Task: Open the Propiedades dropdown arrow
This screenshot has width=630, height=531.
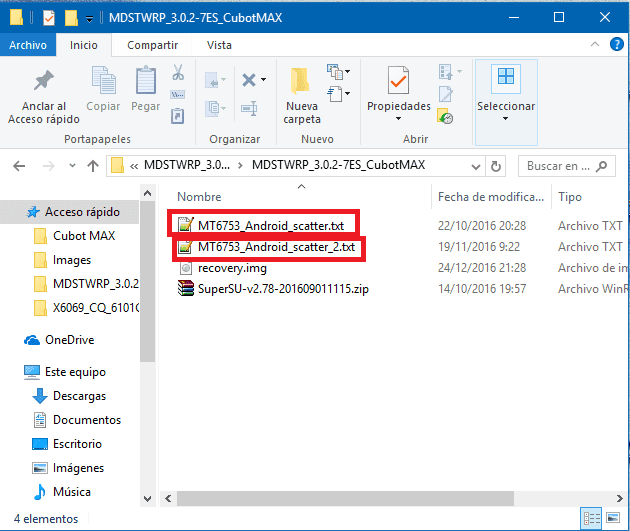Action: 398,118
